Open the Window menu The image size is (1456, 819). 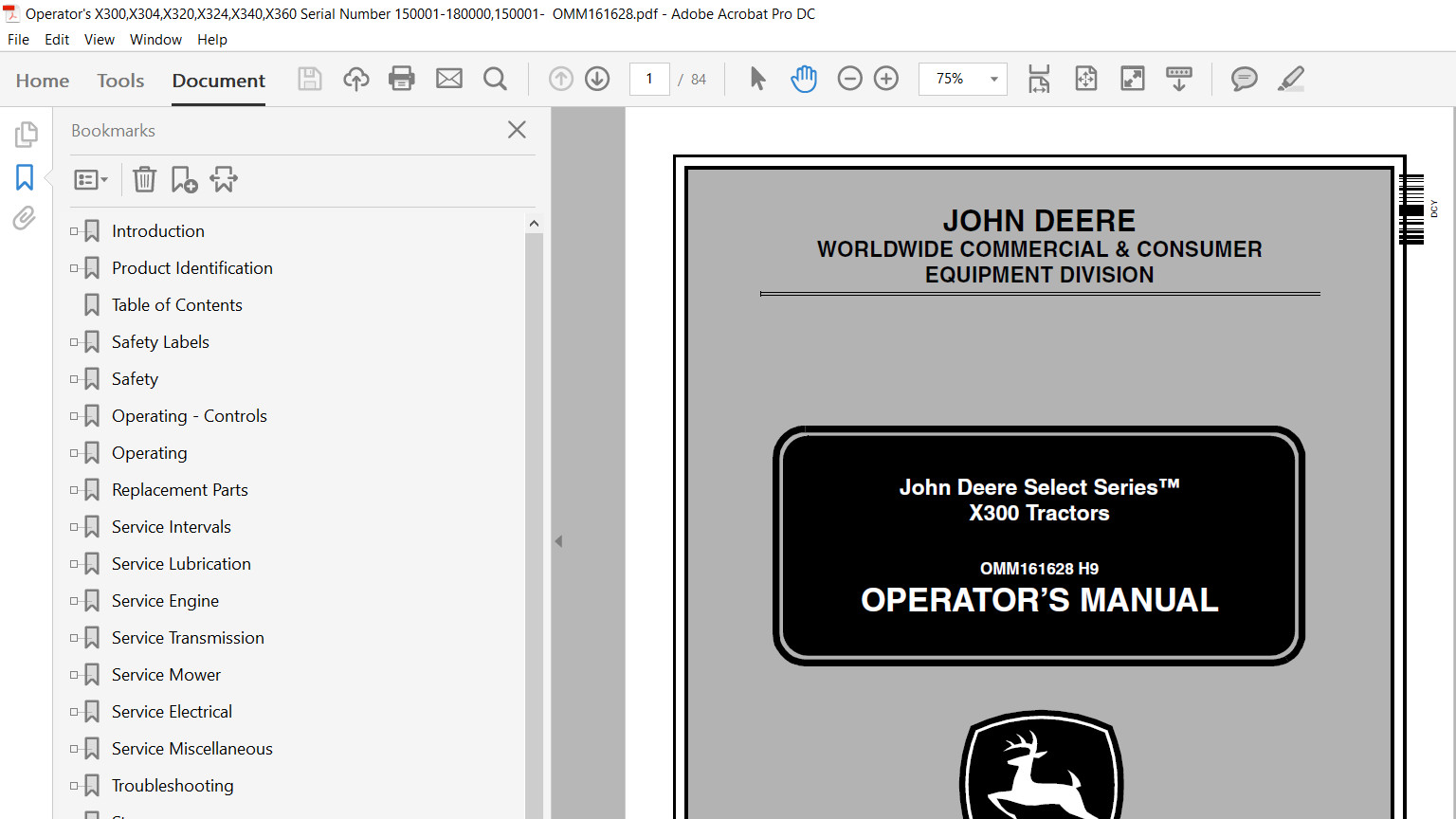[155, 40]
